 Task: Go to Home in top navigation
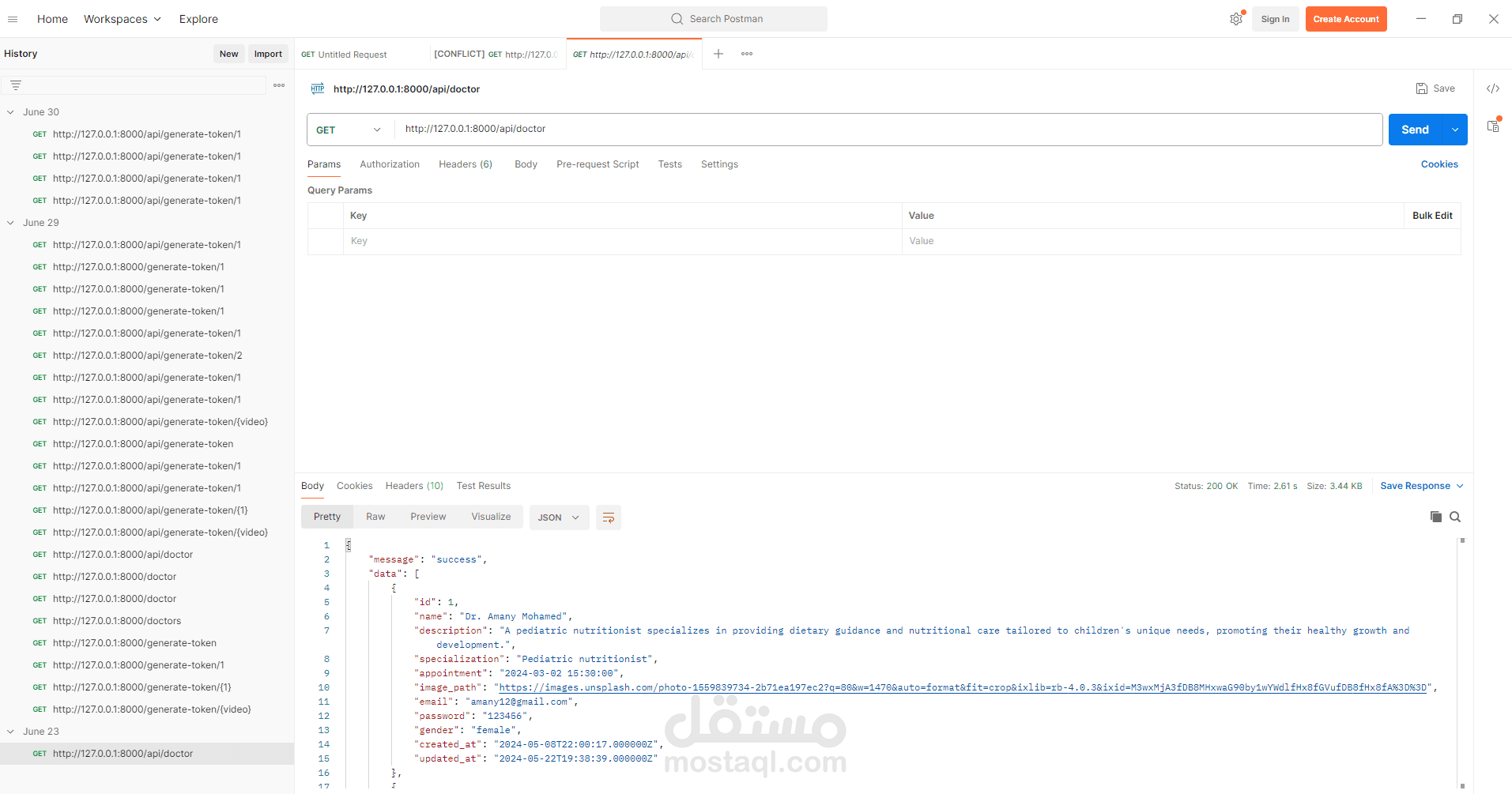[52, 19]
